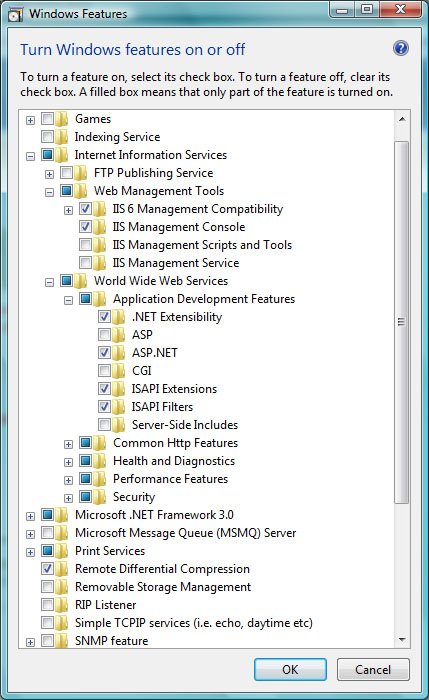The width and height of the screenshot is (429, 700).
Task: Click the Windows Features title bar icon
Action: pos(16,14)
